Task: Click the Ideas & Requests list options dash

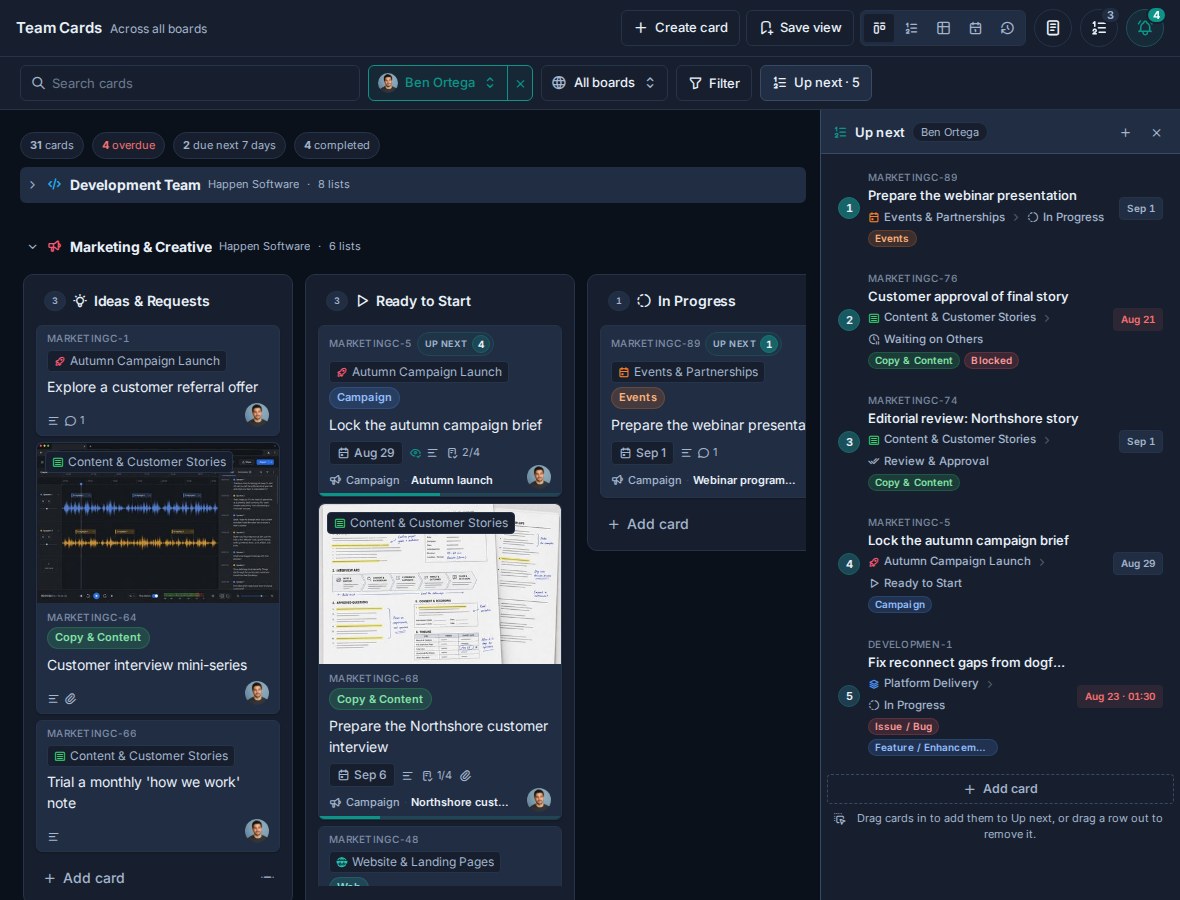Action: pyautogui.click(x=267, y=877)
